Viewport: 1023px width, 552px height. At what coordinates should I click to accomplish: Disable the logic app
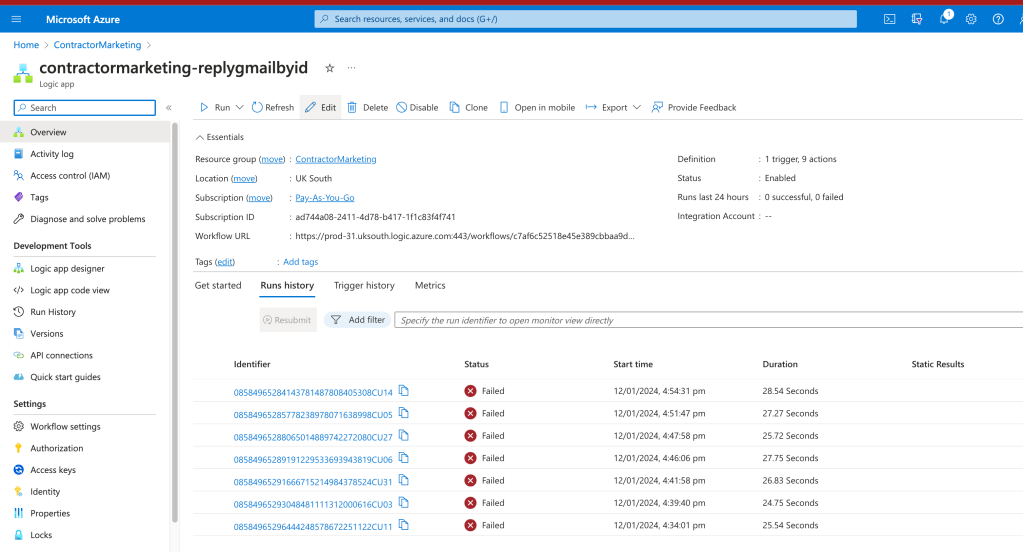pos(417,108)
